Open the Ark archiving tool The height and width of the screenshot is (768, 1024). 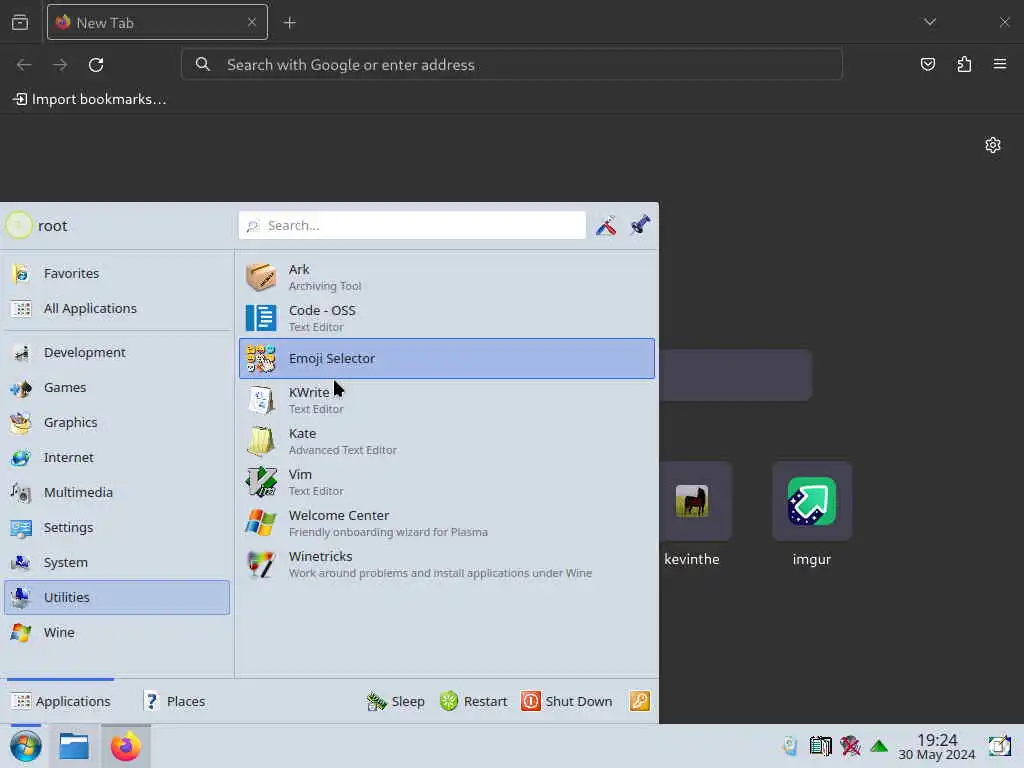coord(447,277)
